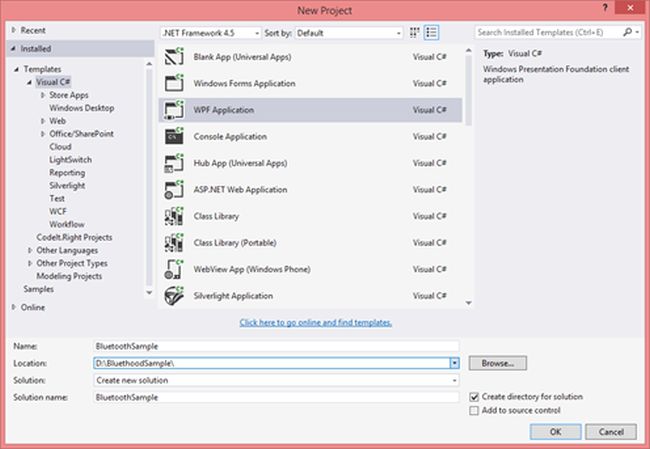Open the dialog help question mark
Image resolution: width=650 pixels, height=449 pixels.
(605, 8)
